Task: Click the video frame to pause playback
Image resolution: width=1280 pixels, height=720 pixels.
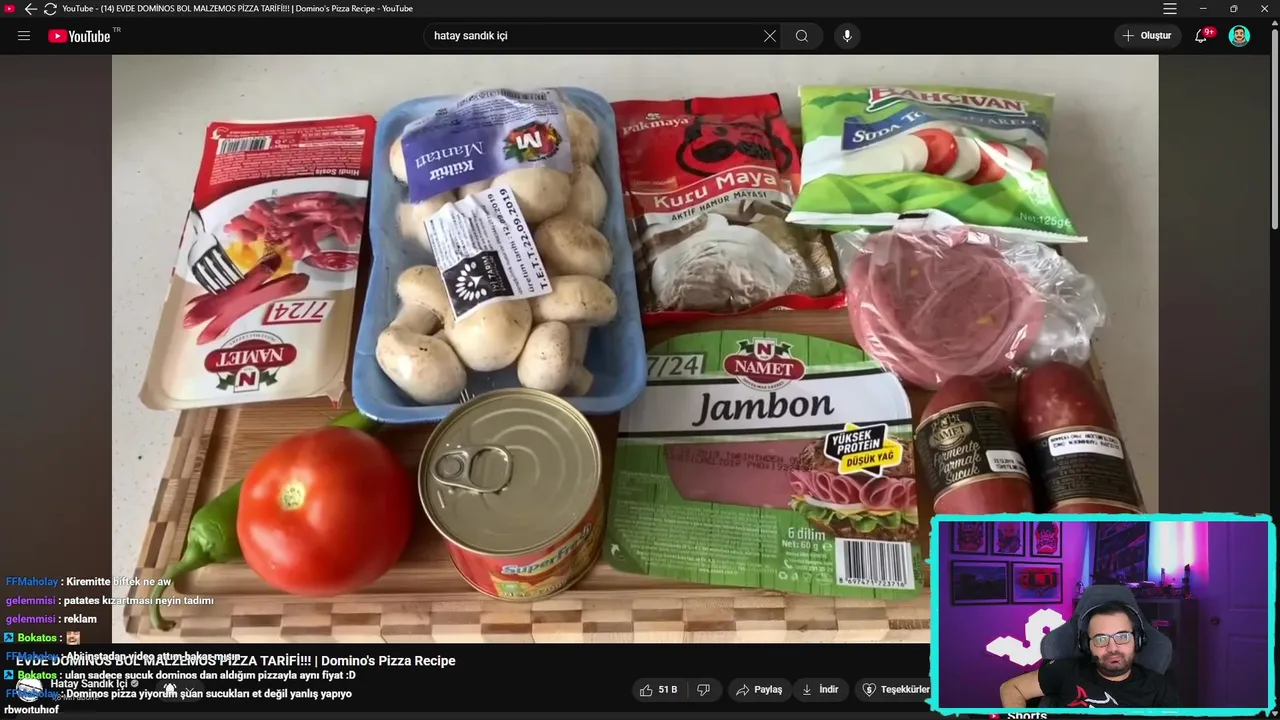Action: pos(635,348)
